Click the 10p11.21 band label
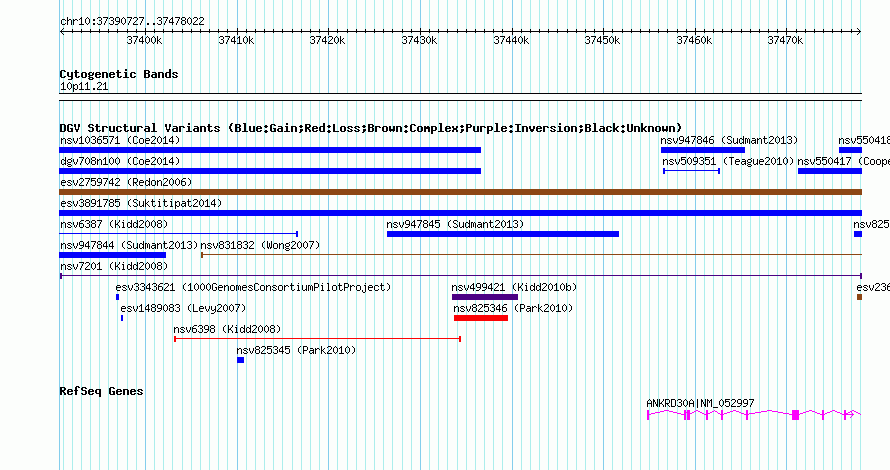The width and height of the screenshot is (890, 470). click(84, 87)
